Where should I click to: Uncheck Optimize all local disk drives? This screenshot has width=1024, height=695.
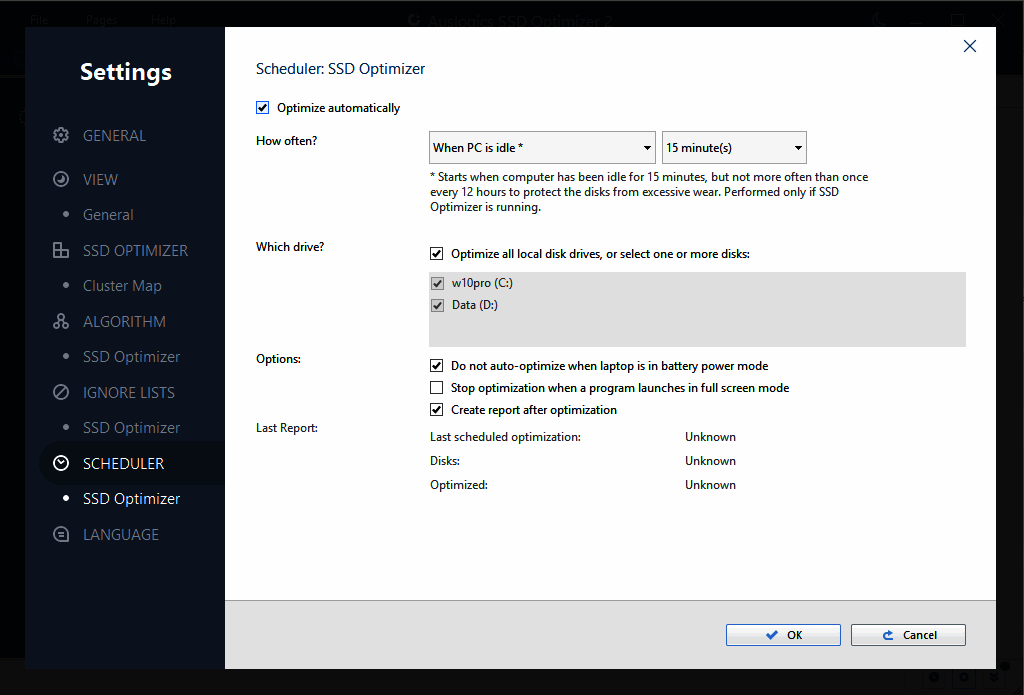437,254
